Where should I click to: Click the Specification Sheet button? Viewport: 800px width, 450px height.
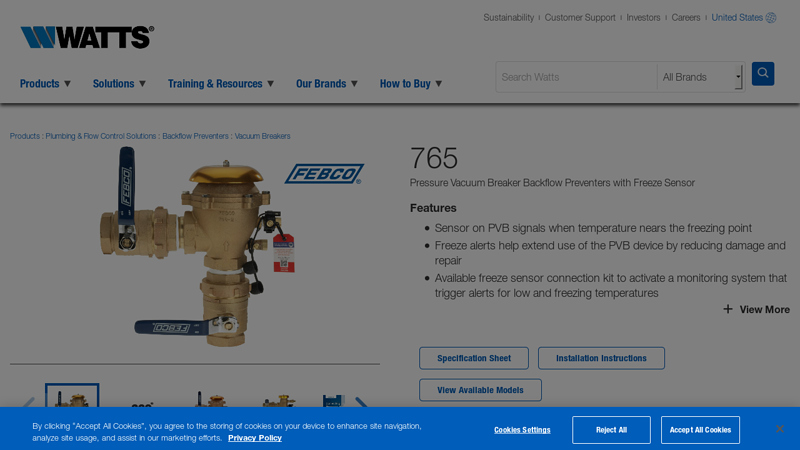coord(473,358)
